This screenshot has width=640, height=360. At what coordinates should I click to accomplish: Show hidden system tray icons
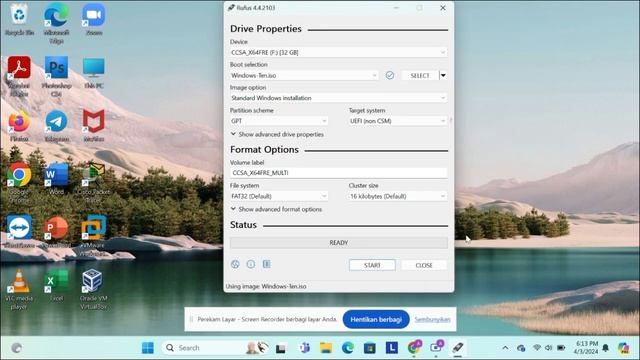point(505,348)
